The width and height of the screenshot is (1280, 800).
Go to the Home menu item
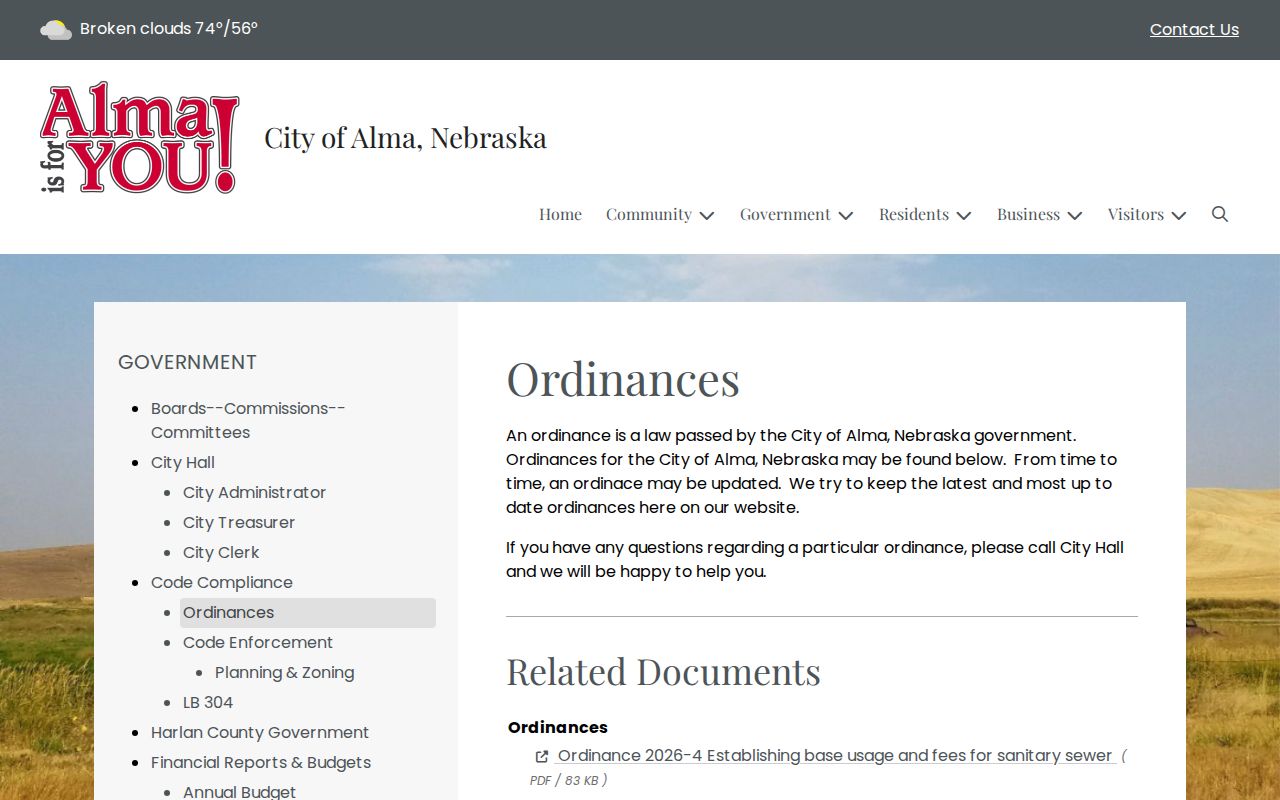point(560,214)
